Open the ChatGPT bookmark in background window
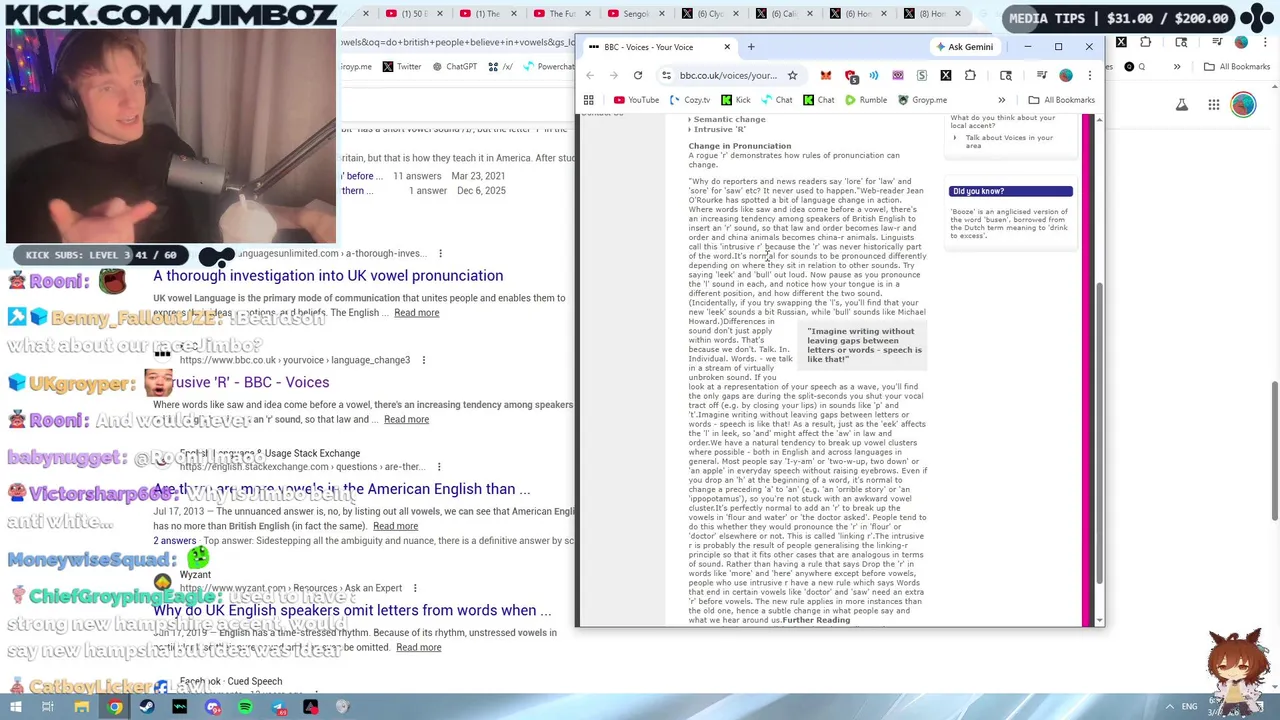Screen dimensions: 1280x720 tap(454, 67)
